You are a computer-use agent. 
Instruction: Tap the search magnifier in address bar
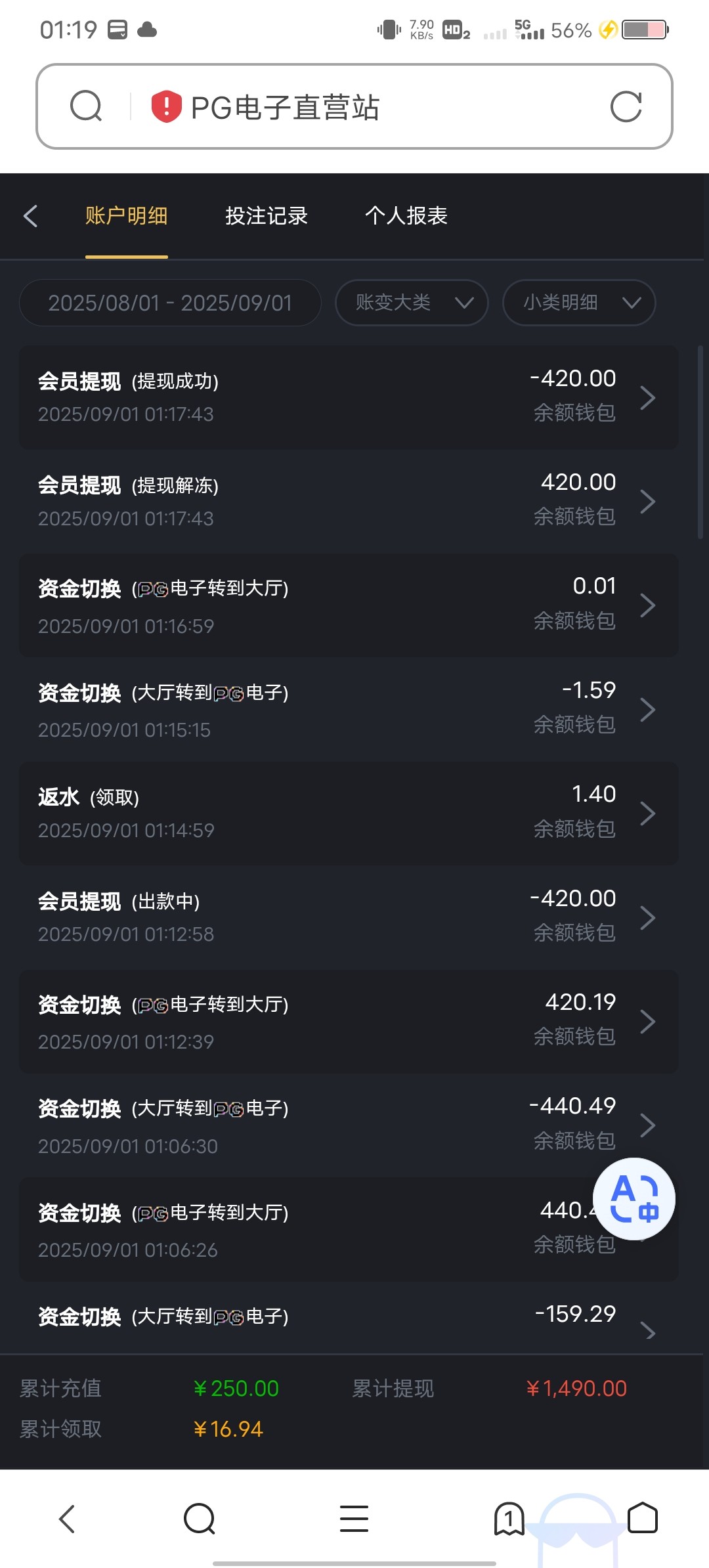click(86, 106)
